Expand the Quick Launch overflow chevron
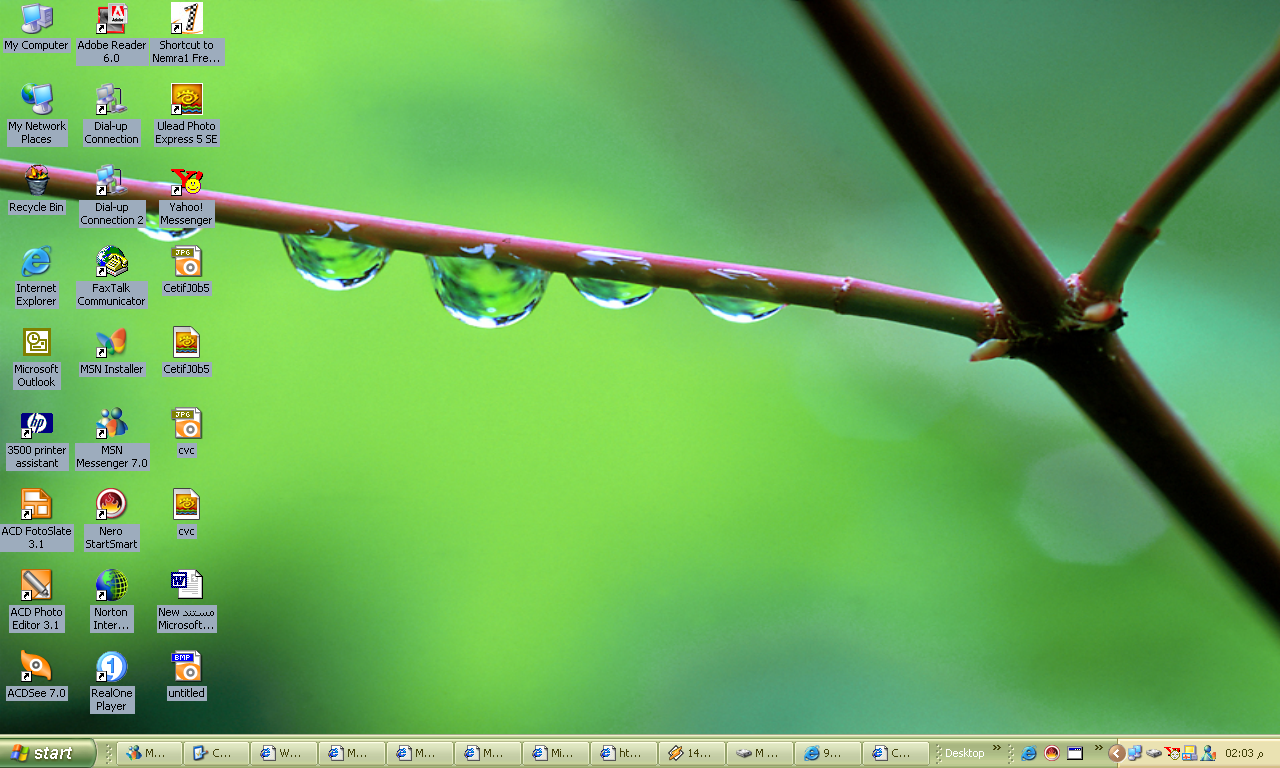Screen dimensions: 1280x768 [x=1097, y=748]
